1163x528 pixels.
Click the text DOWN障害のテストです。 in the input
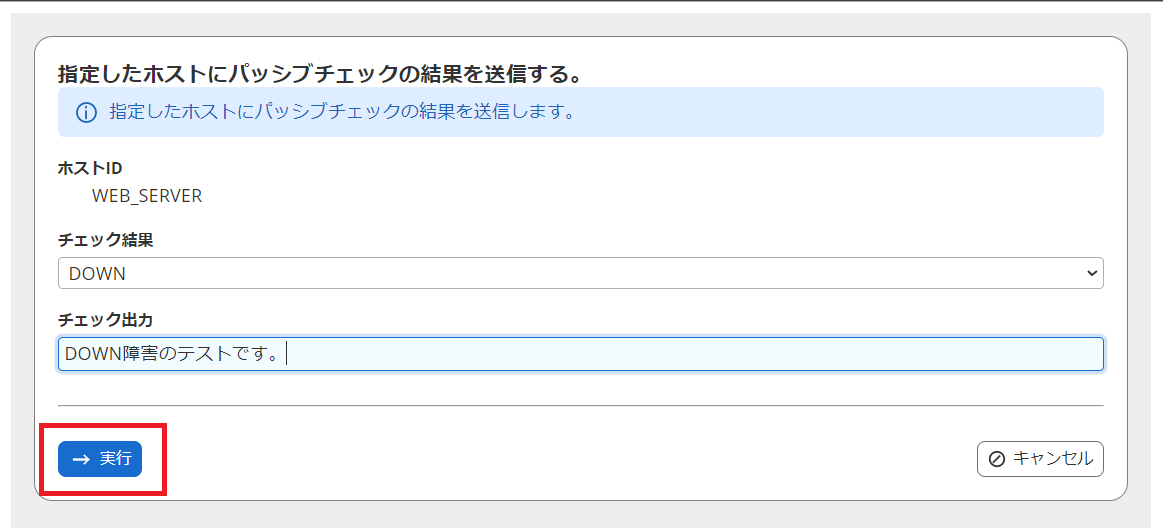click(x=171, y=354)
